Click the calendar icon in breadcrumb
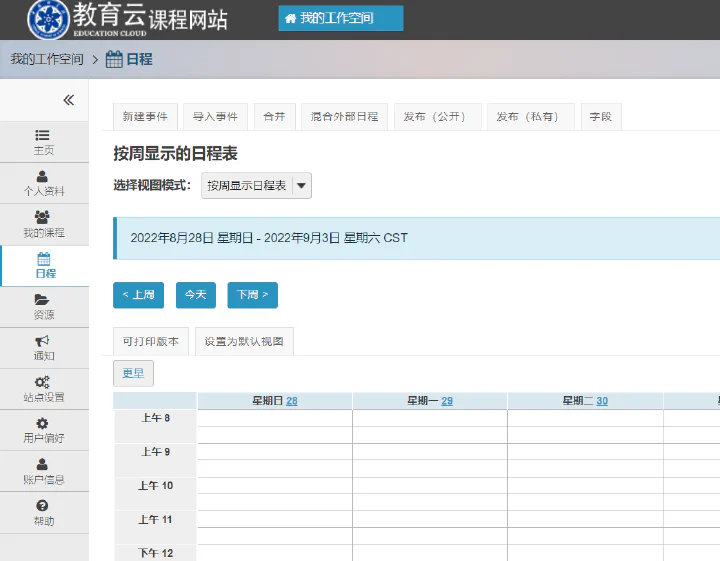720x561 pixels. coord(114,59)
